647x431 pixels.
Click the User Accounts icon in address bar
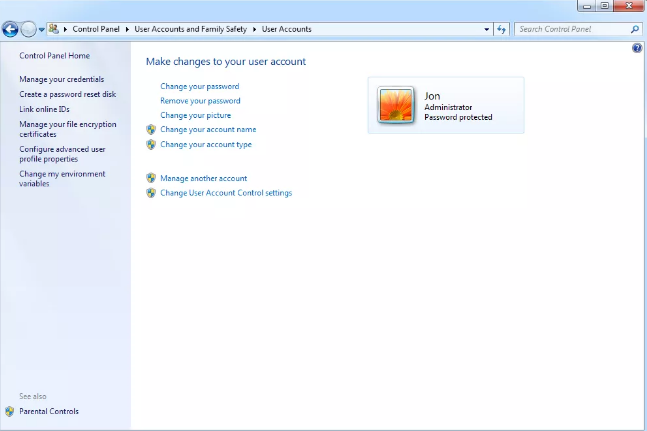[x=54, y=29]
